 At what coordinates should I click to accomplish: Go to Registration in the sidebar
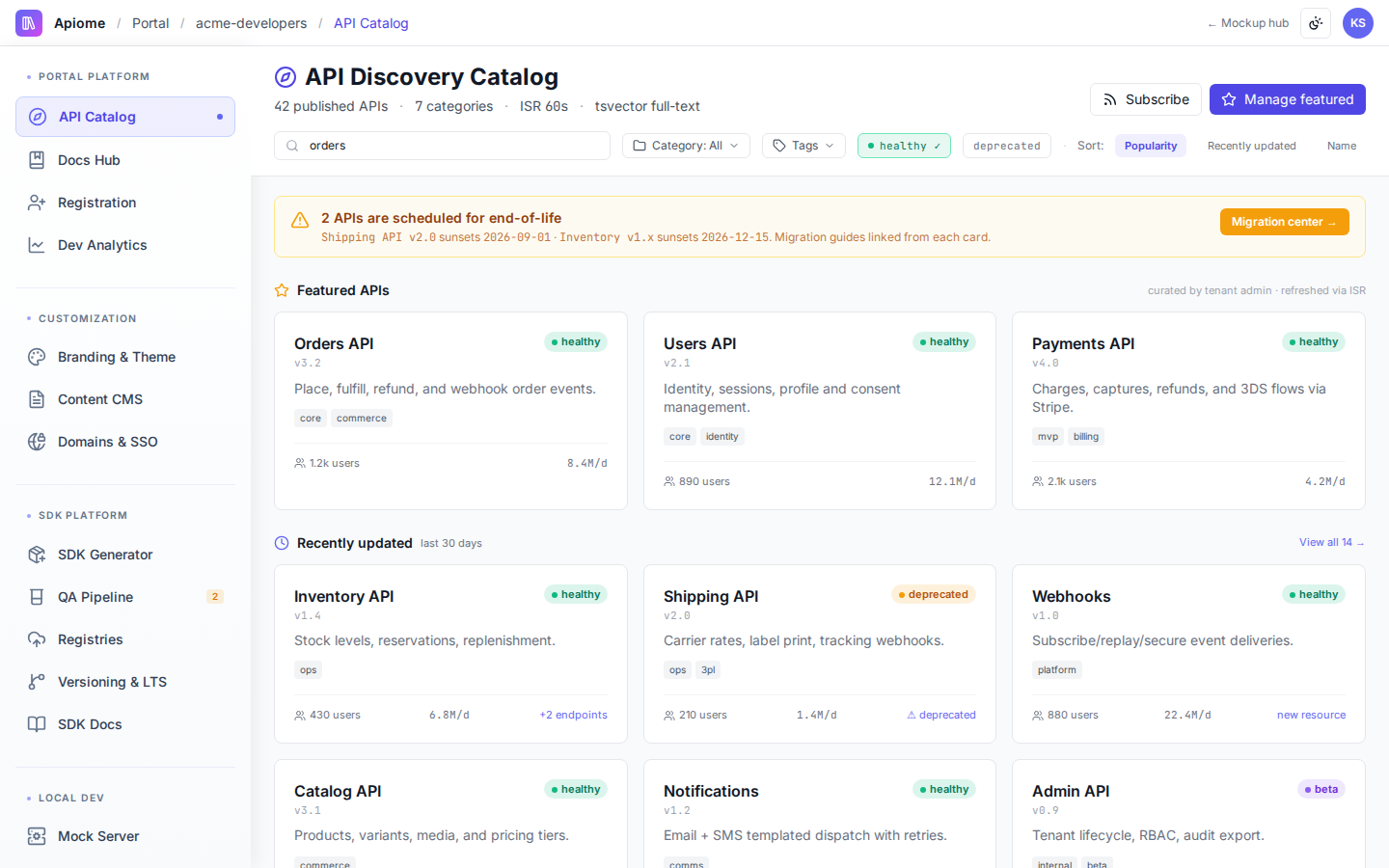click(x=125, y=203)
